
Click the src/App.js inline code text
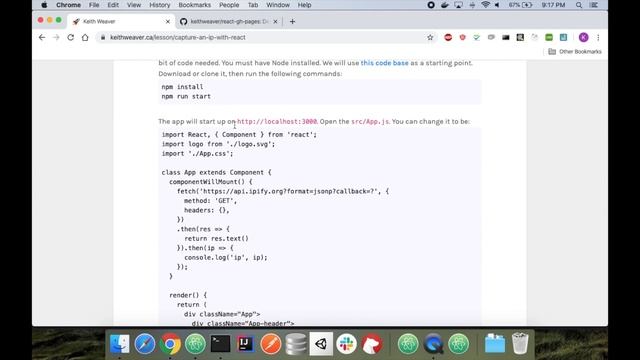click(370, 121)
